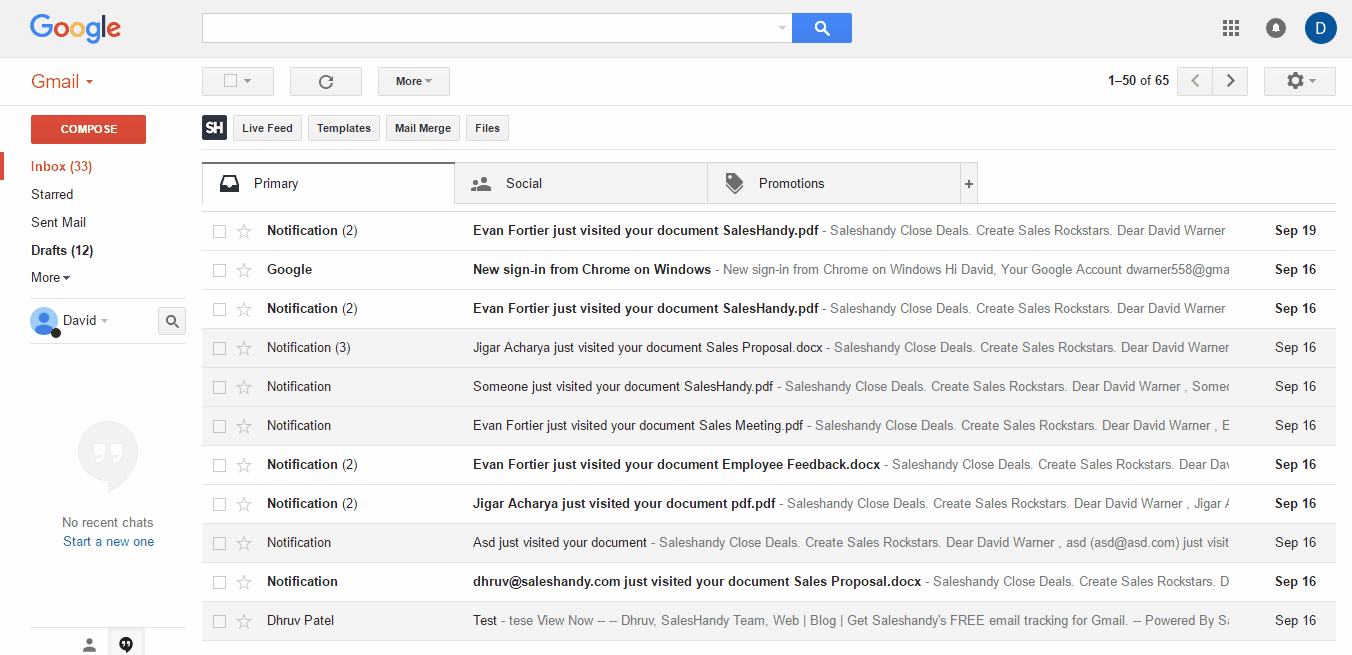Tick the Someone visited SalesHandy.pdf email

click(219, 387)
